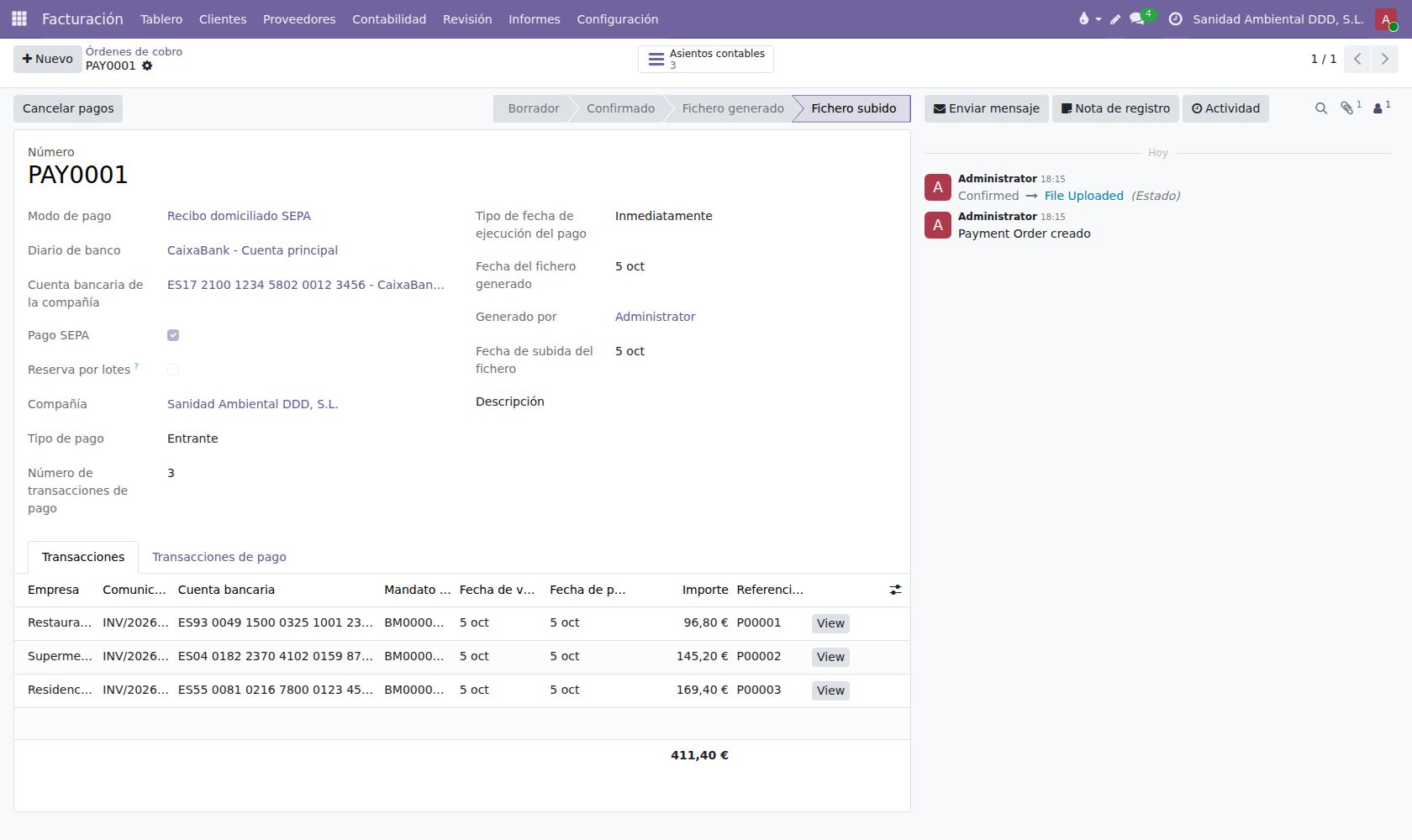Open the Generado por Administrator link
The image size is (1412, 840).
click(655, 317)
